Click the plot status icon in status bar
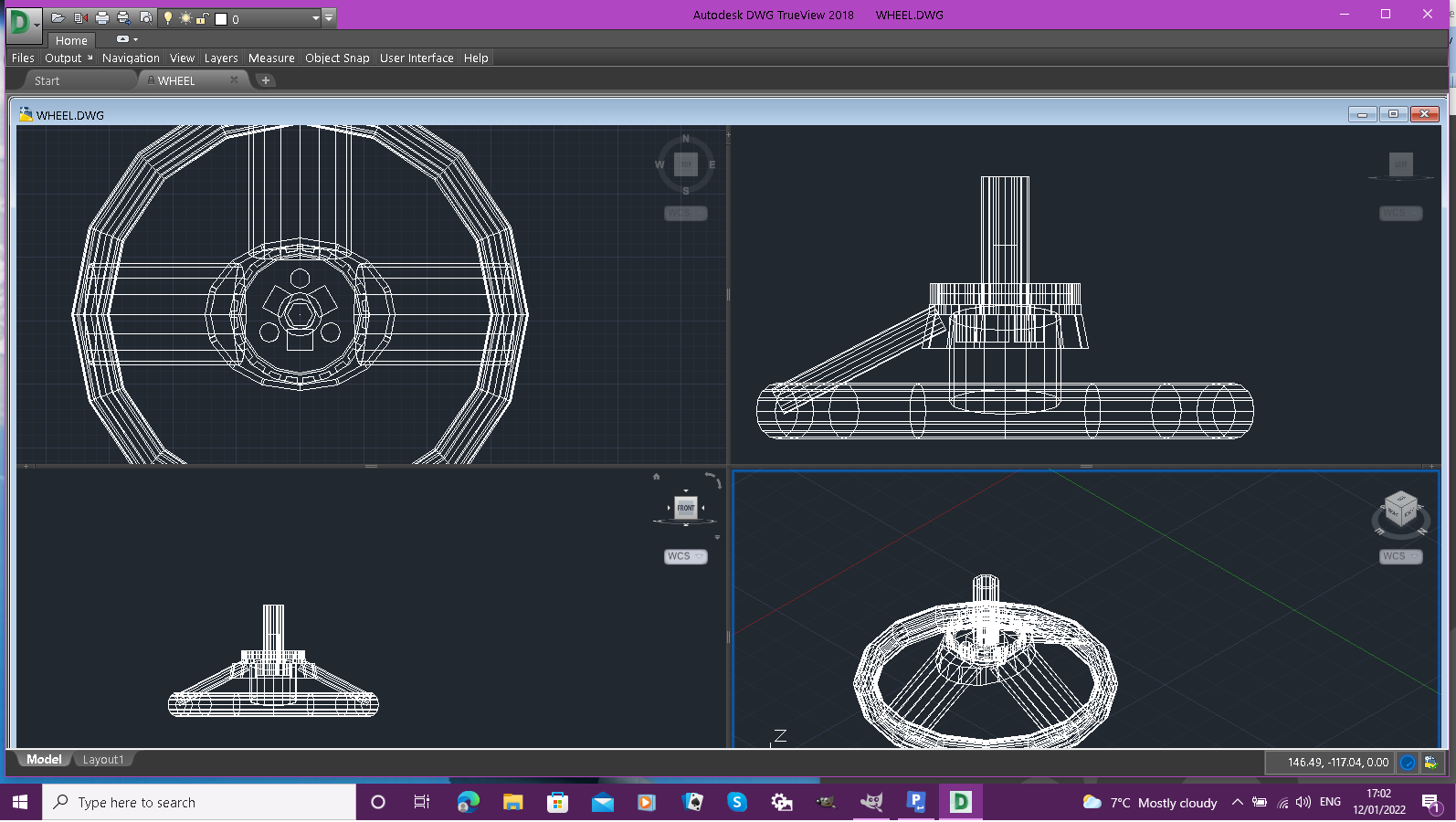The height and width of the screenshot is (822, 1456). click(x=1430, y=763)
